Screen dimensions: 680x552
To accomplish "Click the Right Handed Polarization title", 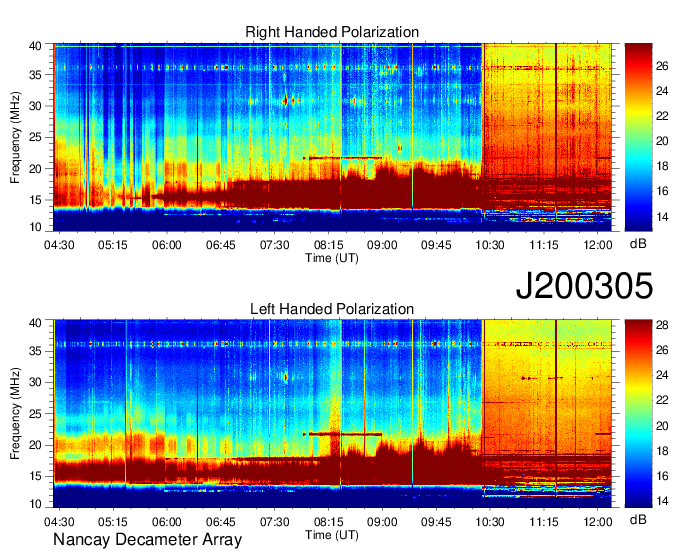I will tap(332, 32).
